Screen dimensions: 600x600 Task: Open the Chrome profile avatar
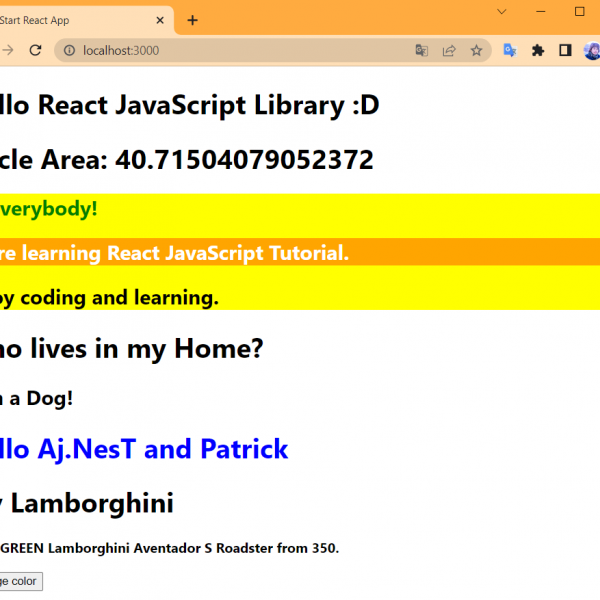tap(591, 50)
